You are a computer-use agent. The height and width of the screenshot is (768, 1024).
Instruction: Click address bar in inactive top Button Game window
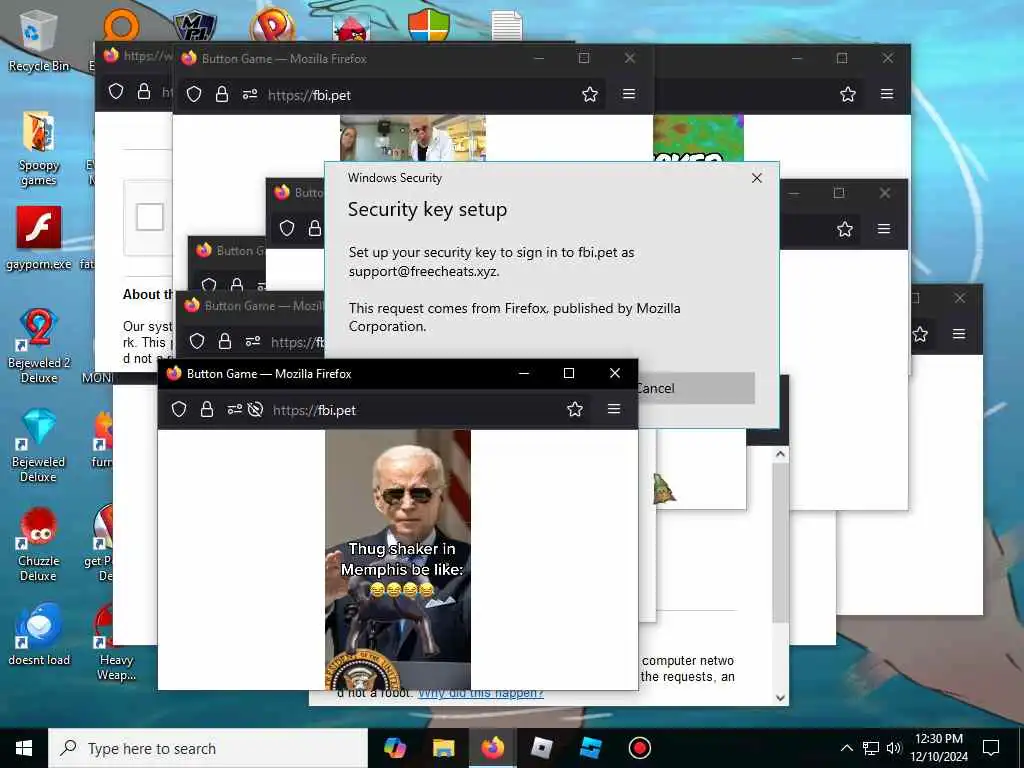click(418, 95)
